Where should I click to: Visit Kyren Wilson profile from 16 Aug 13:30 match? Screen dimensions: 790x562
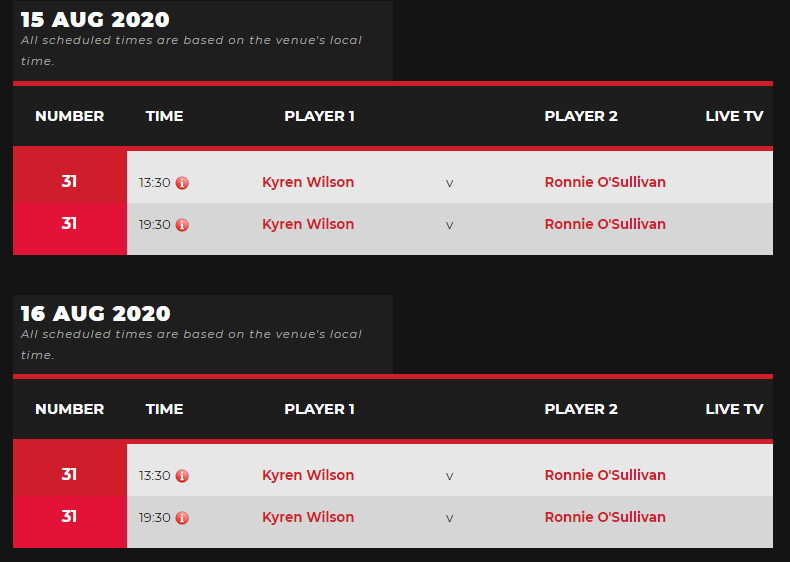pos(308,475)
